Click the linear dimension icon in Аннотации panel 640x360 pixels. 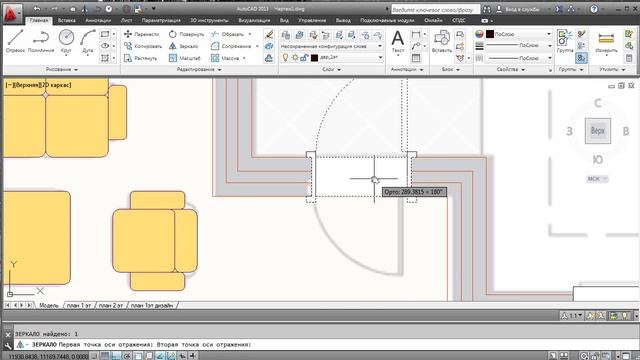[x=416, y=34]
